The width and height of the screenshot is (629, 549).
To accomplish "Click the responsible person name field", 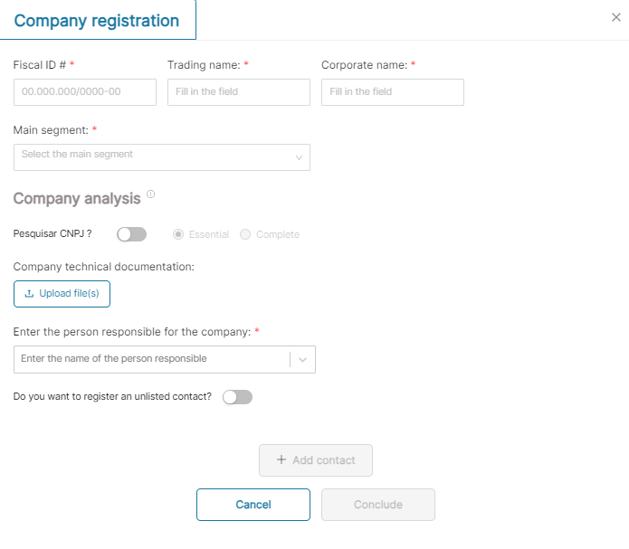I will [x=152, y=359].
